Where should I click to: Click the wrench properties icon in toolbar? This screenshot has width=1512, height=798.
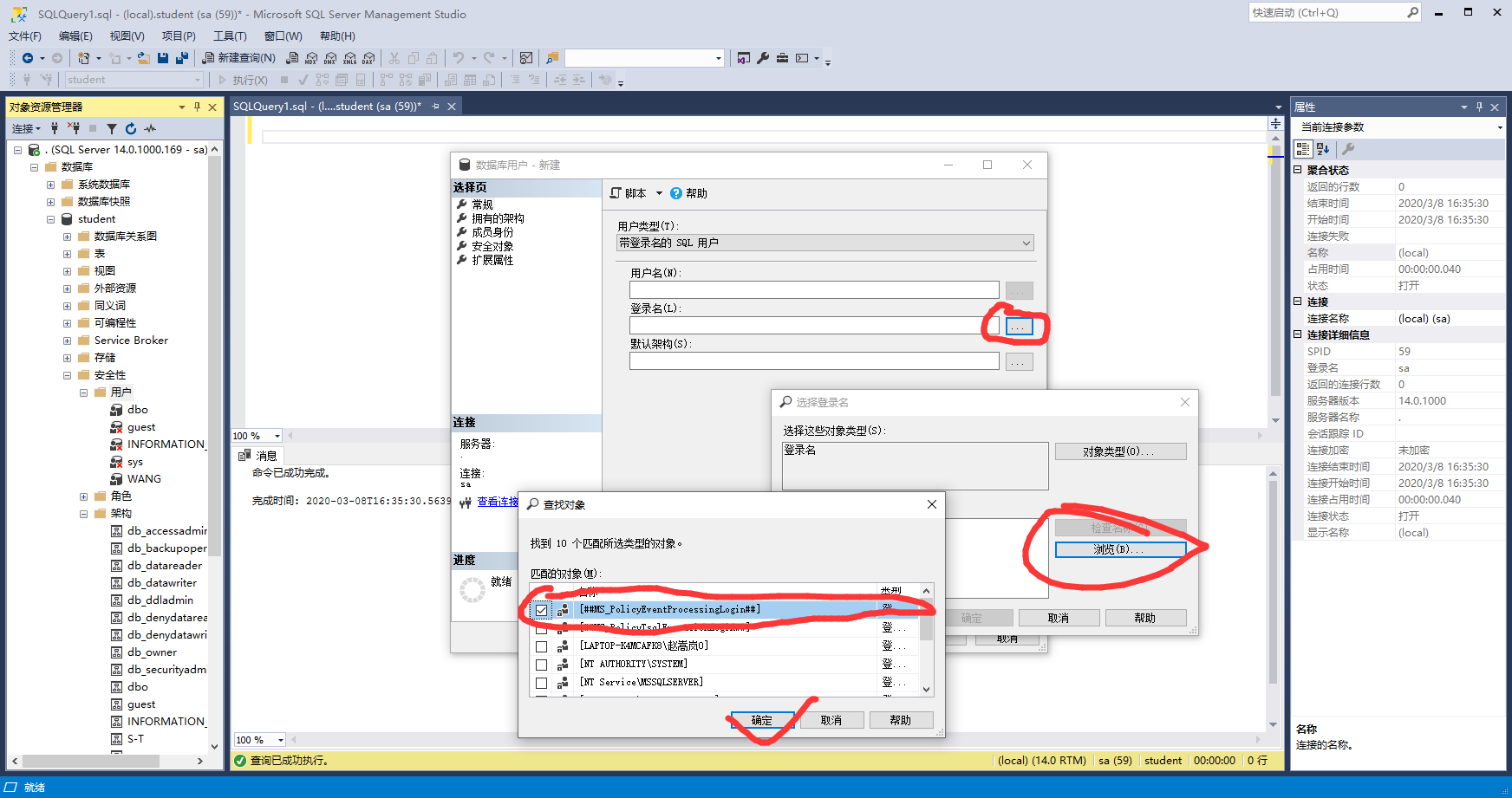[763, 58]
